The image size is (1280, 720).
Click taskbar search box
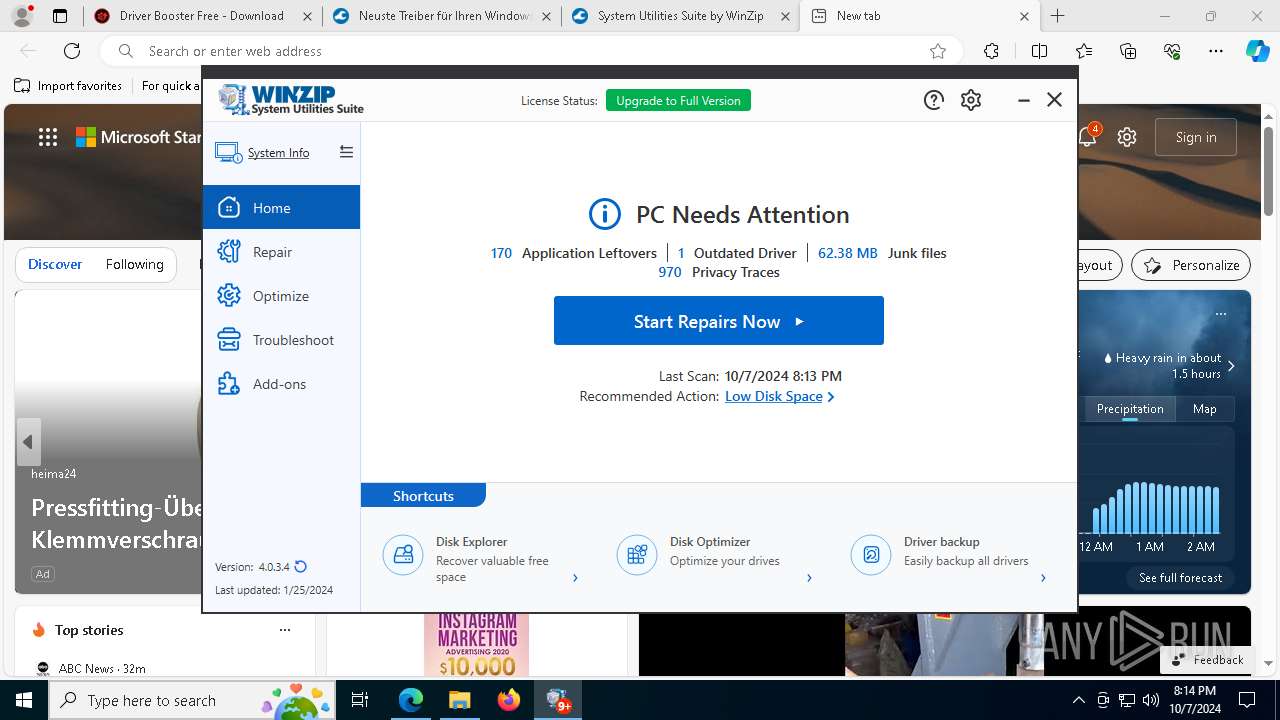click(192, 700)
